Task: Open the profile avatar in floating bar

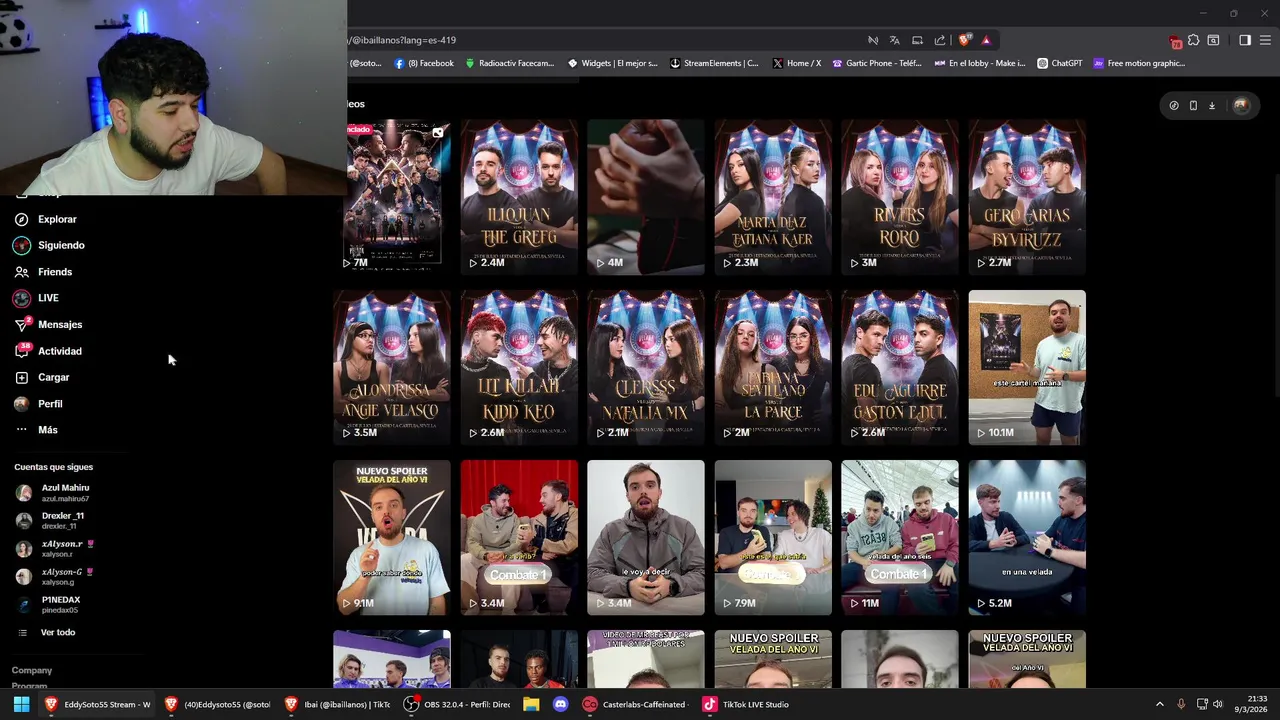Action: coord(1241,105)
